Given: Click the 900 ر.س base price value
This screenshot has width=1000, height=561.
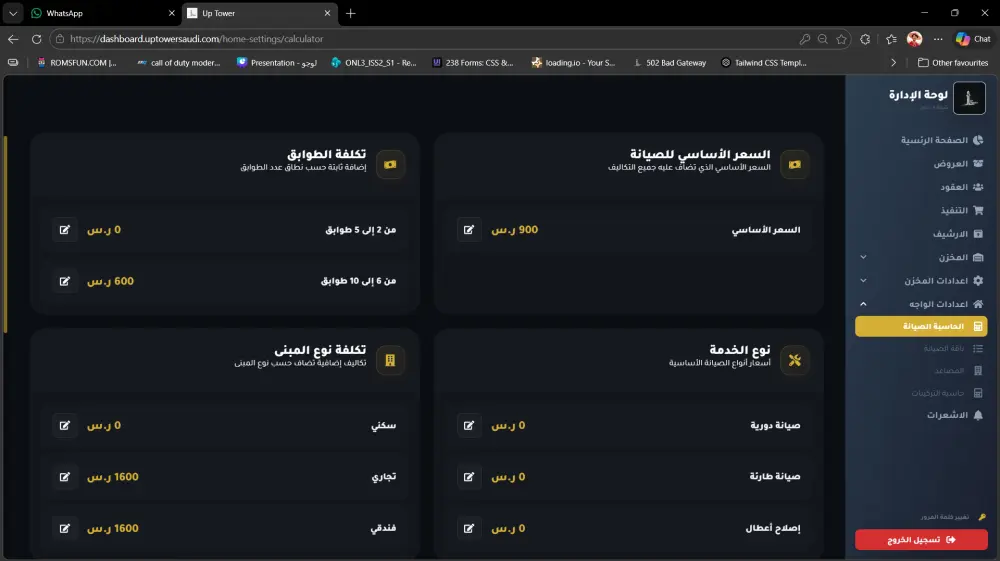Looking at the screenshot, I should [515, 230].
